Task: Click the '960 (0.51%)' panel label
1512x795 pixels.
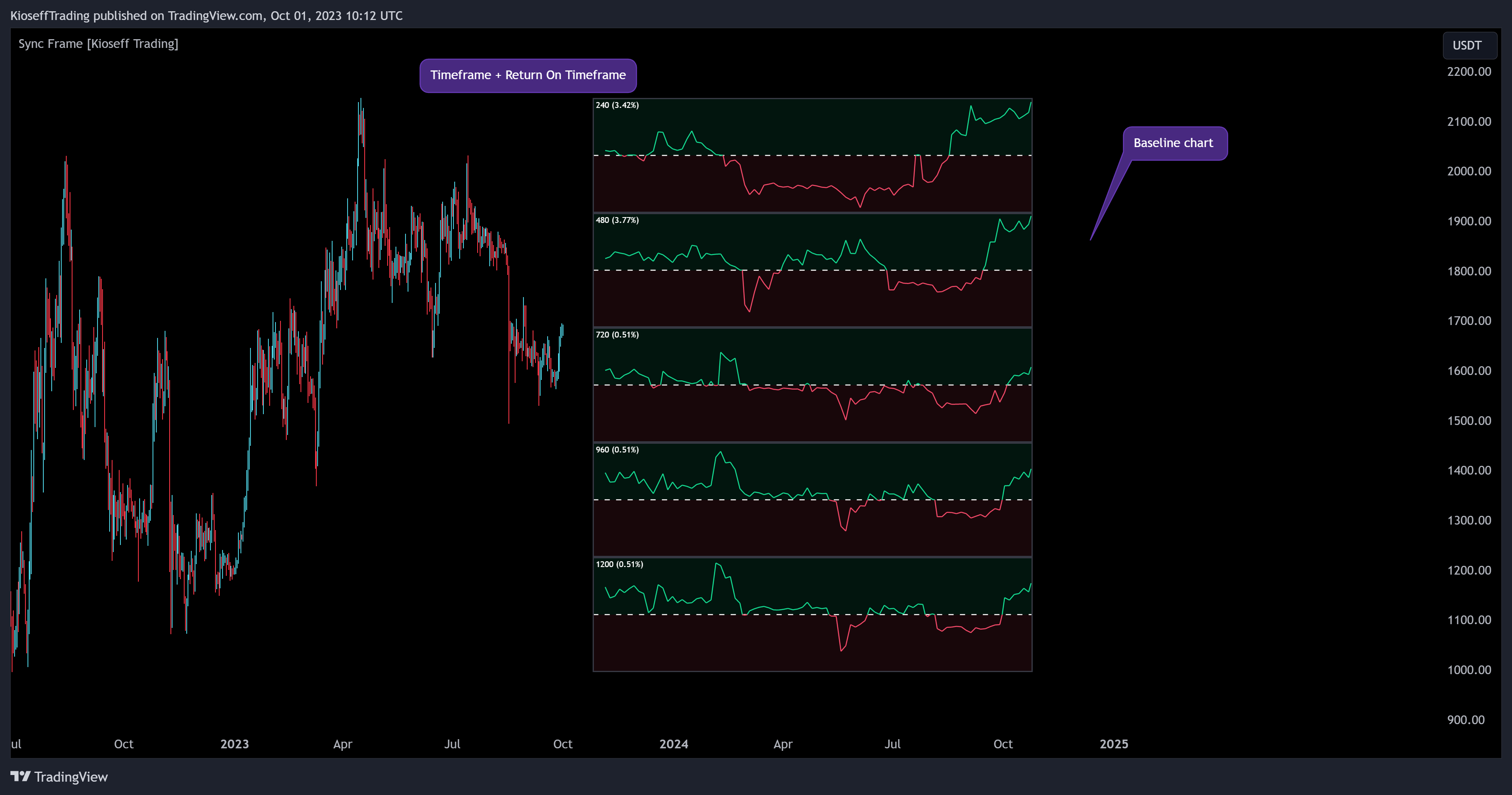Action: (x=617, y=450)
